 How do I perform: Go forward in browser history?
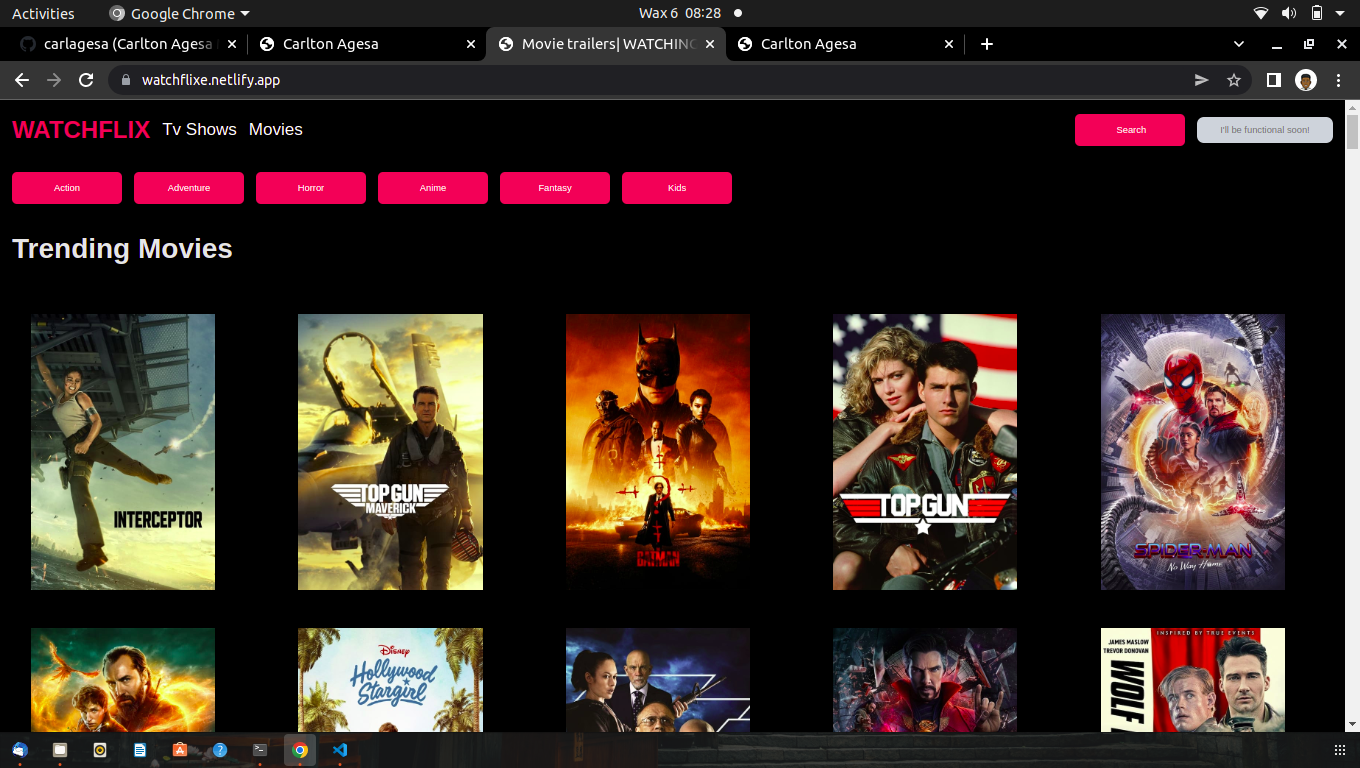coord(54,80)
